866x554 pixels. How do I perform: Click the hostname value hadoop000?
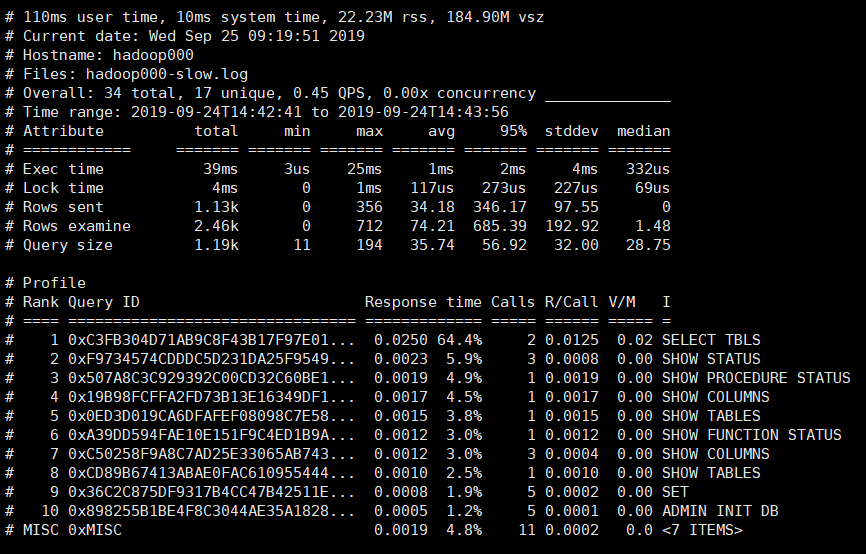point(153,55)
